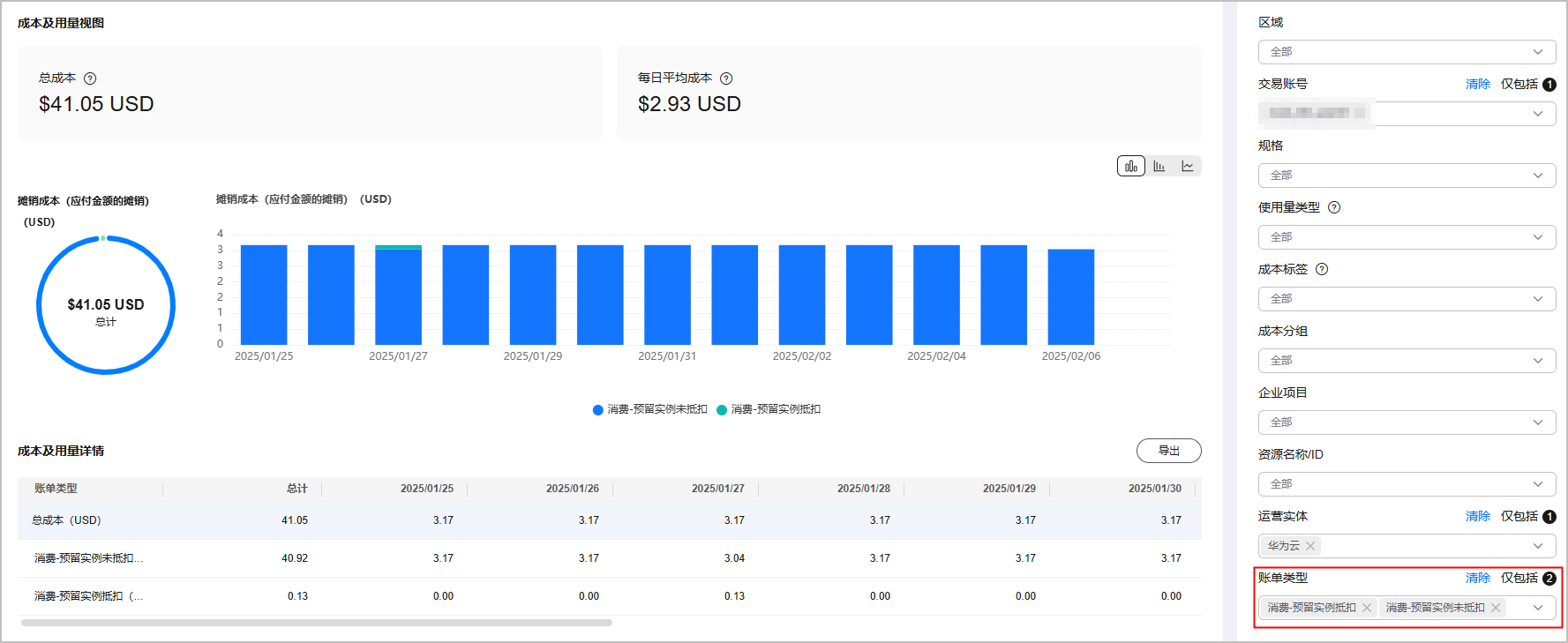
Task: Click the 2025/01/27 bar with green segment
Action: (x=398, y=295)
